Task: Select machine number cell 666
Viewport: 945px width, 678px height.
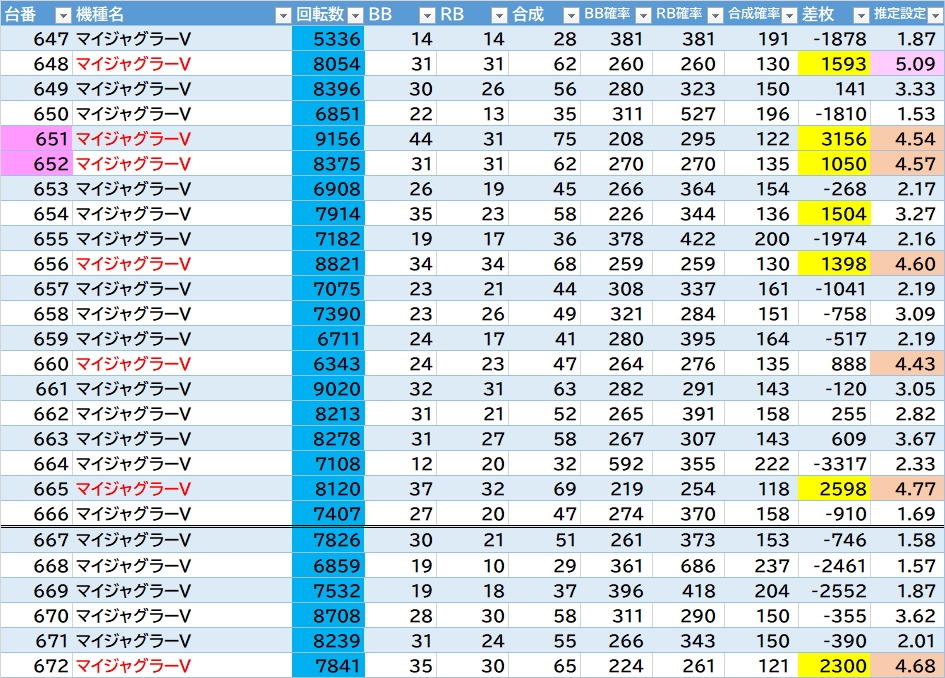Action: tap(37, 513)
